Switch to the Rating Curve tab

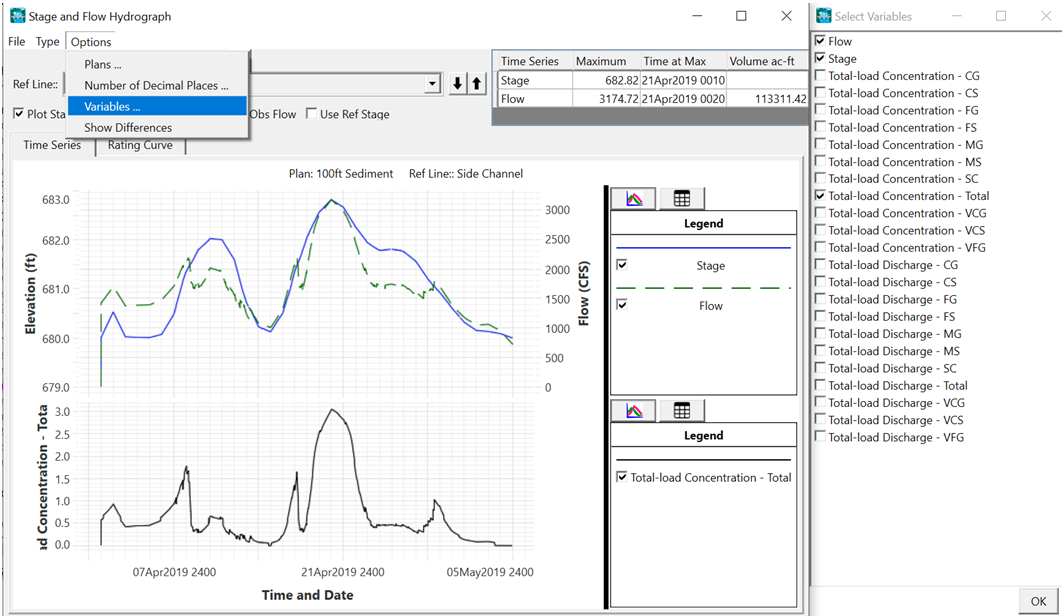pyautogui.click(x=140, y=145)
